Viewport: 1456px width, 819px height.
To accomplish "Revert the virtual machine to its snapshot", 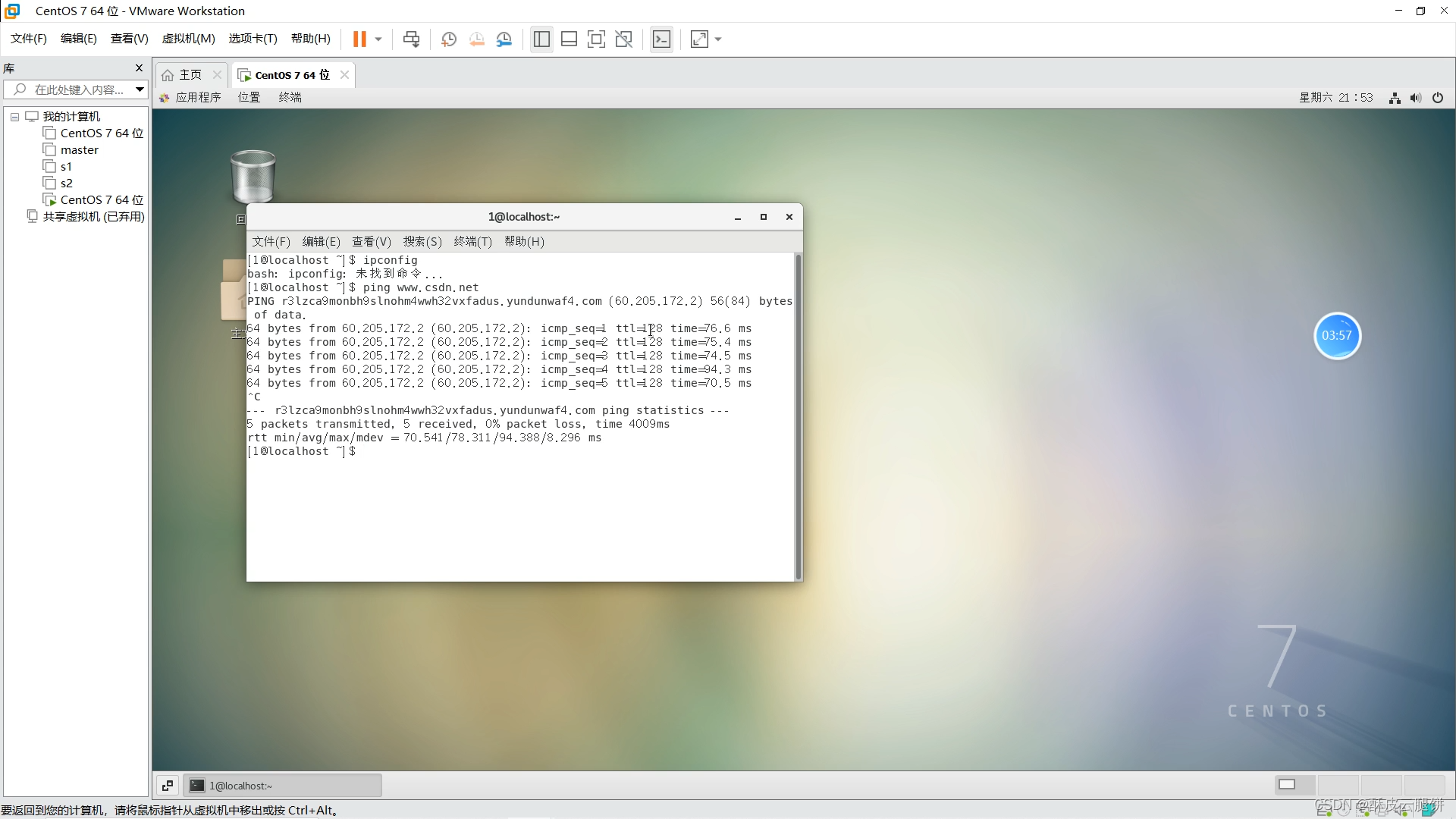I will tap(476, 39).
